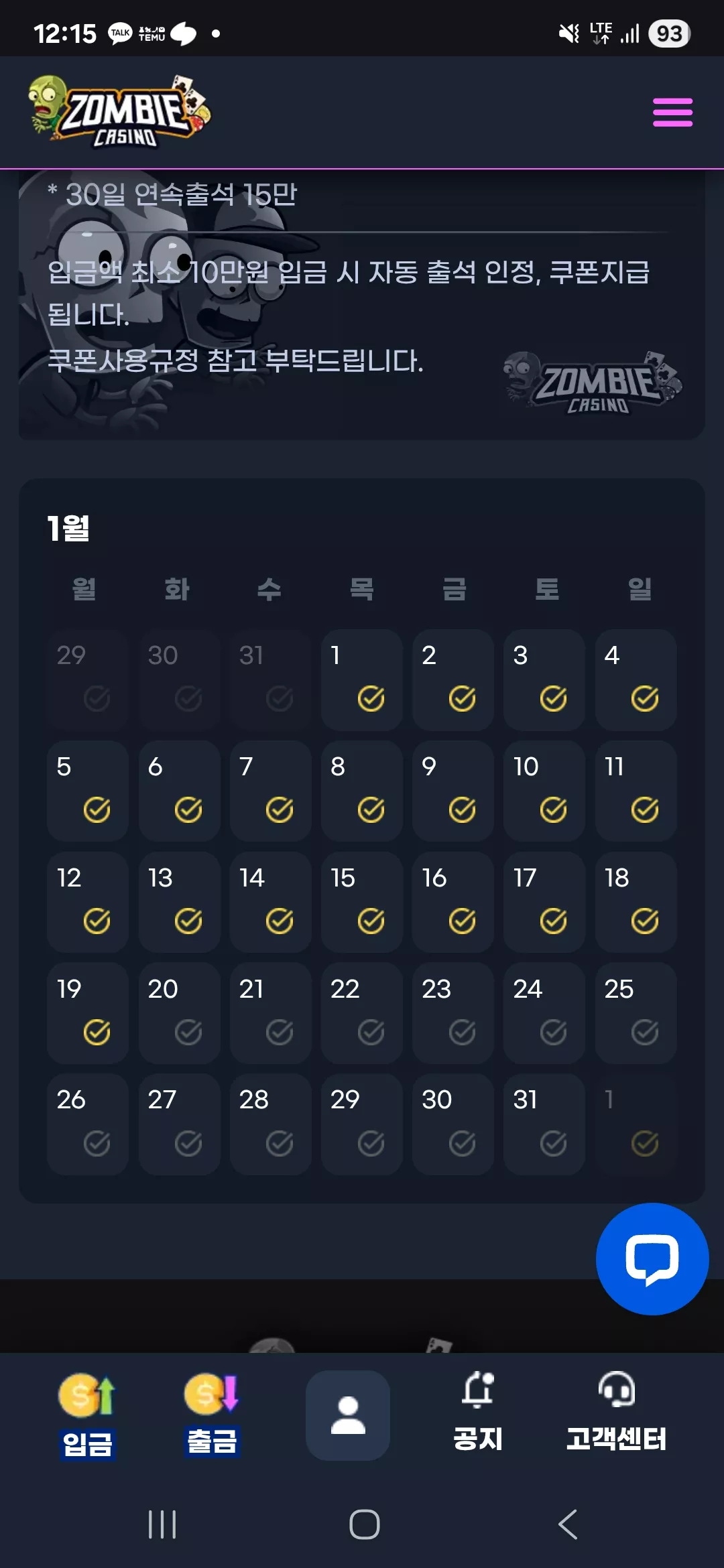Viewport: 724px width, 1568px height.
Task: Select calendar day 28
Action: coord(271,1124)
